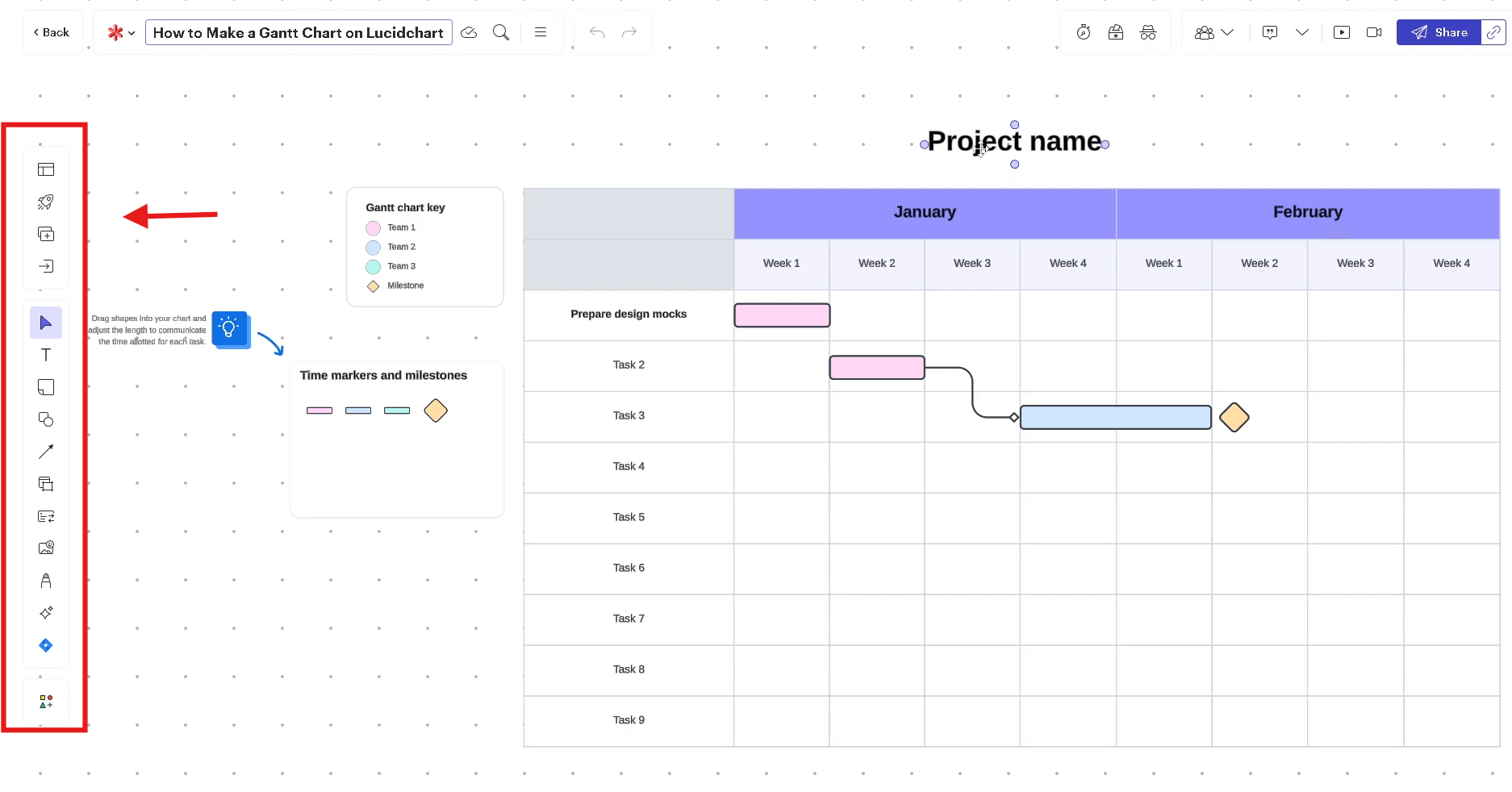This screenshot has height=792, width=1512.
Task: Select the pink Prepare design mocks time marker
Action: (x=781, y=315)
